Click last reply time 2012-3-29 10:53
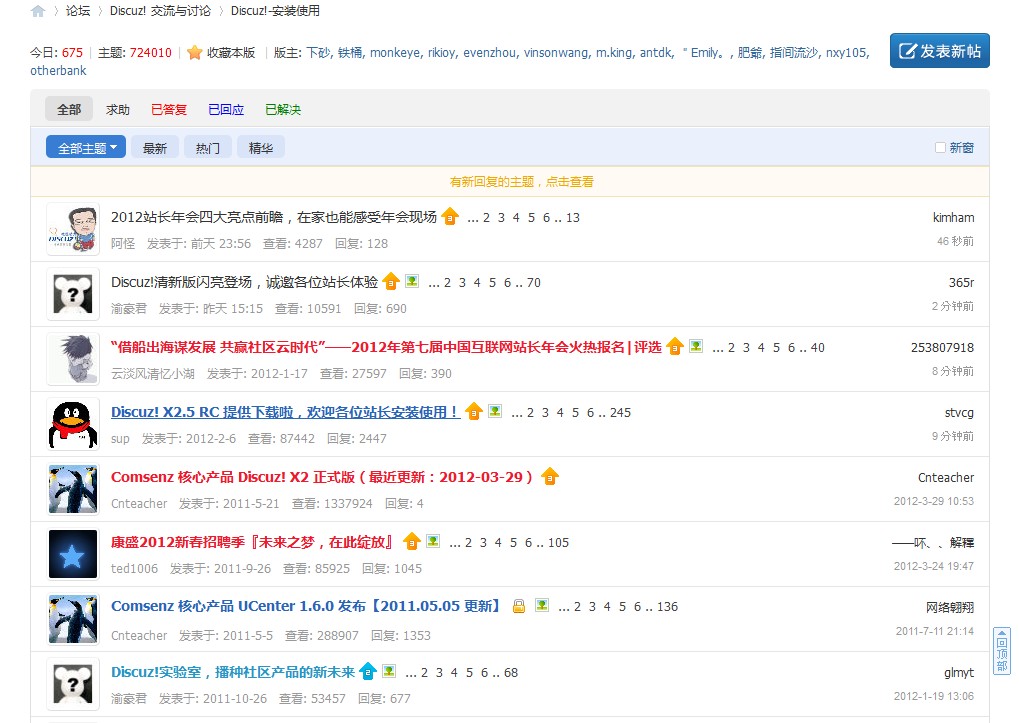This screenshot has width=1019, height=723. [x=934, y=501]
